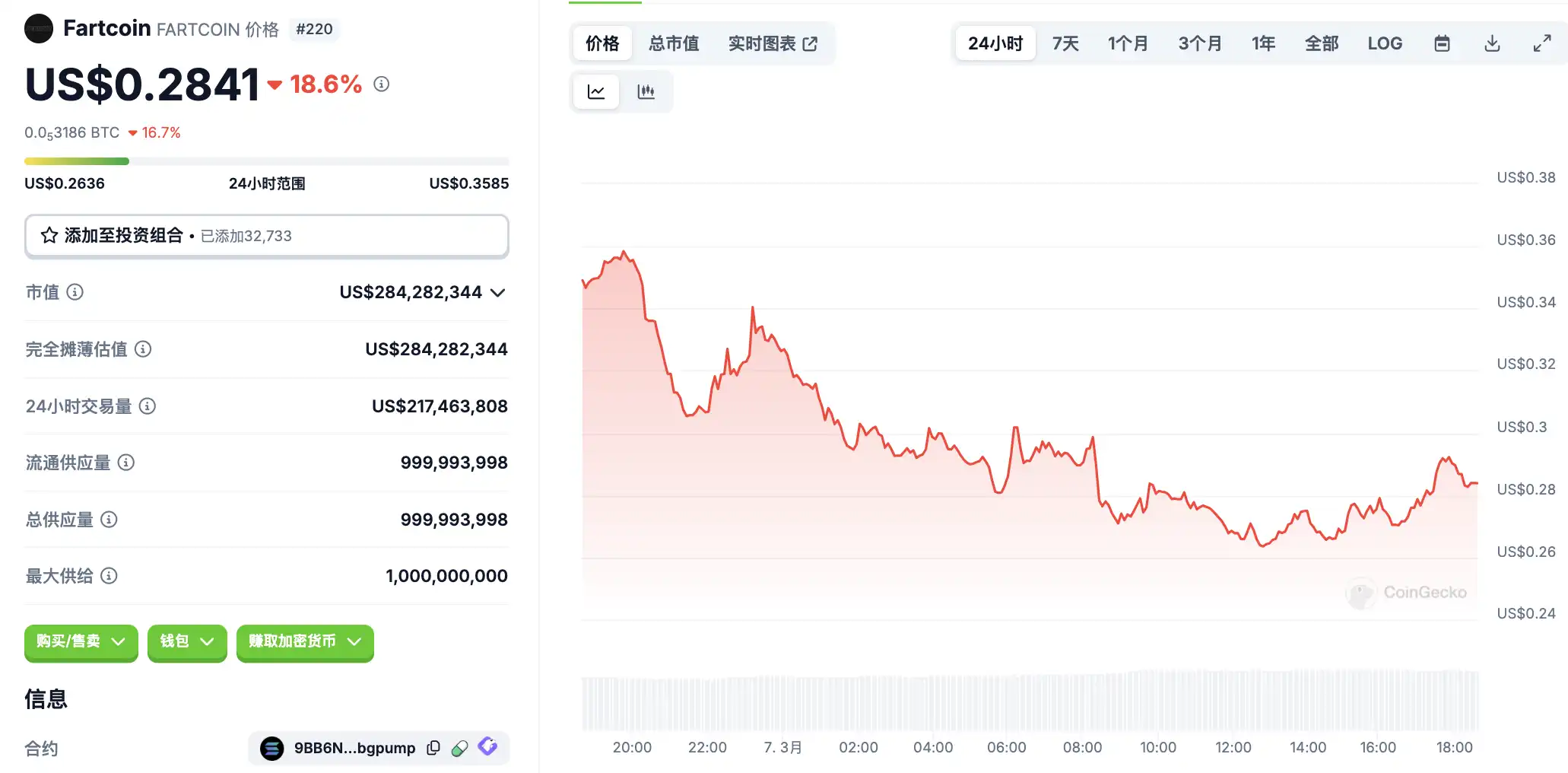Click the calendar date range icon

[1442, 43]
